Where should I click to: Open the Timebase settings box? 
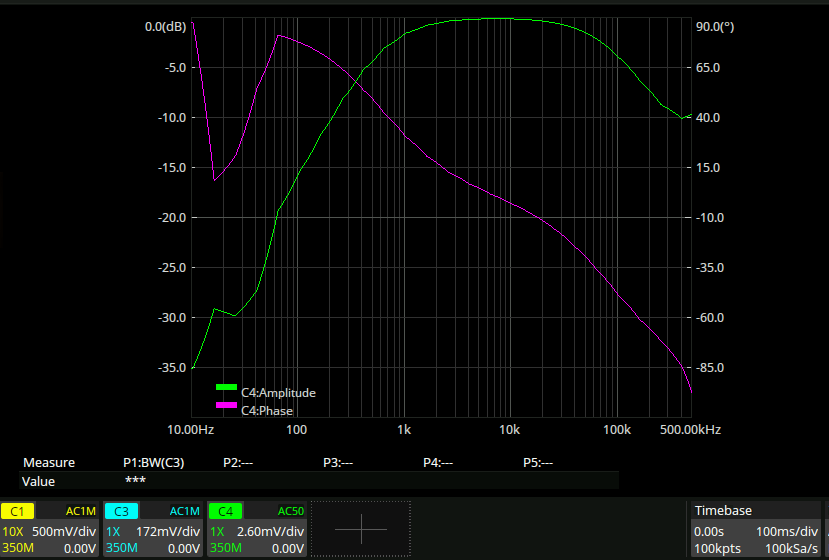tap(758, 529)
